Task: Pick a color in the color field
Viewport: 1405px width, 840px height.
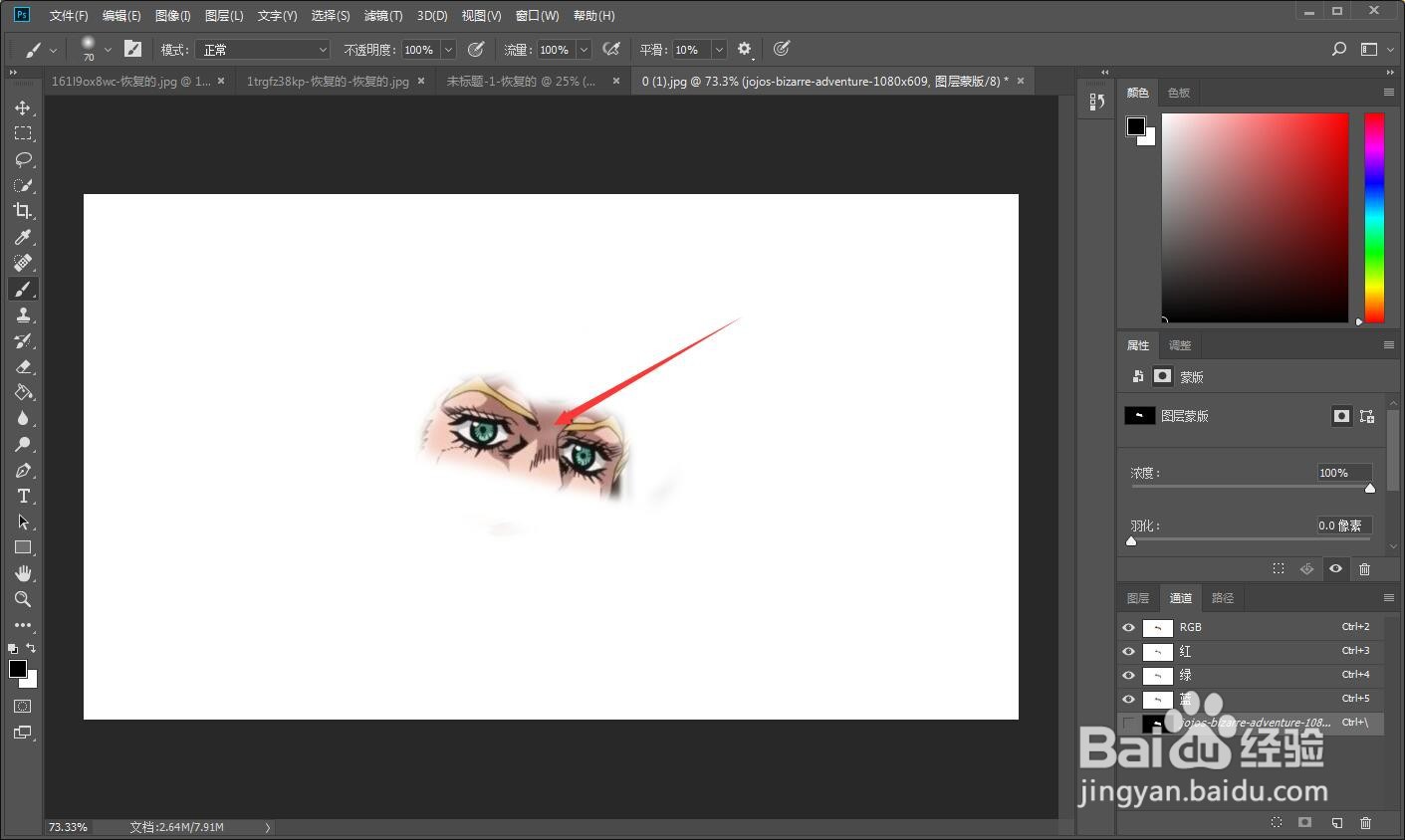Action: pyautogui.click(x=1255, y=217)
